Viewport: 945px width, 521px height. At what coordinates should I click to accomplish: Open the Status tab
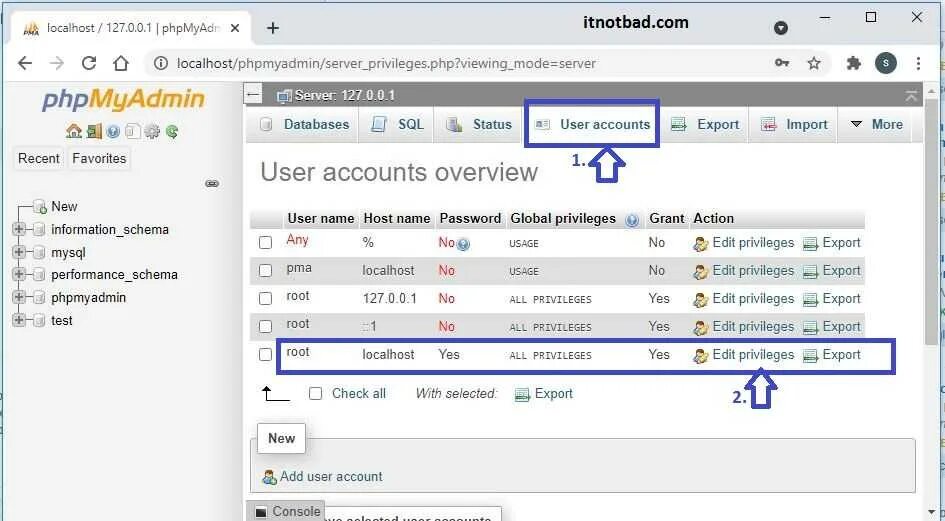479,124
